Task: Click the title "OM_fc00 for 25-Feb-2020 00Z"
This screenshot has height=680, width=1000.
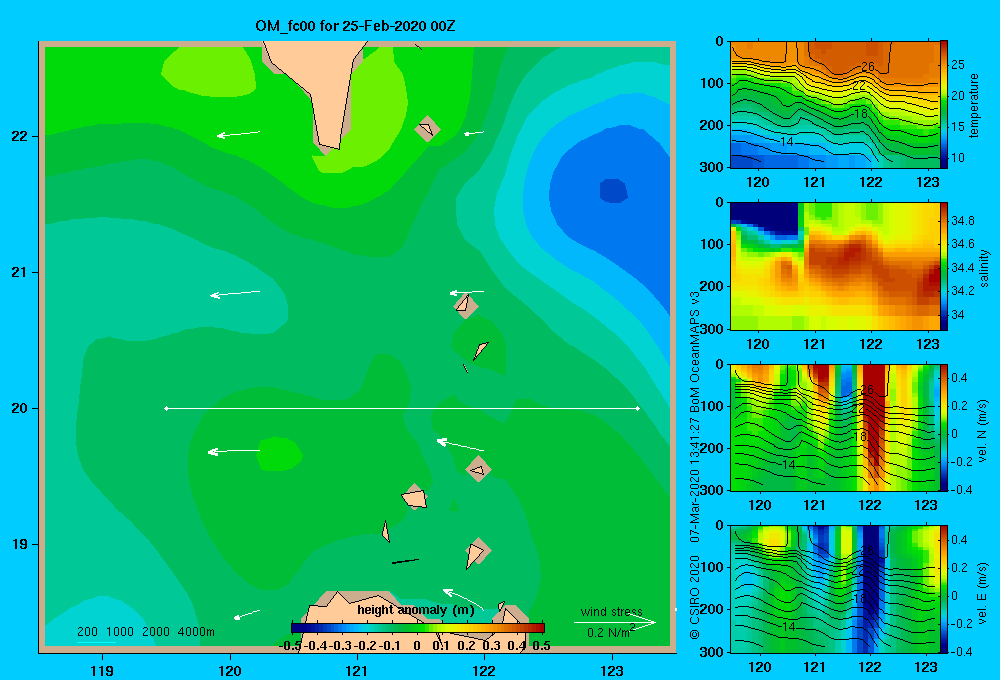Action: point(355,26)
